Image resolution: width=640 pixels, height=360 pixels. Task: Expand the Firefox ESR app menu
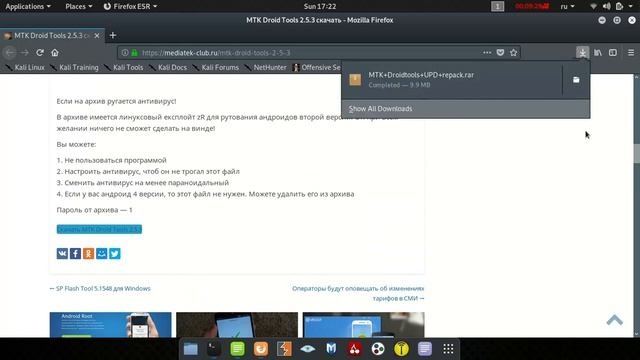coord(130,6)
